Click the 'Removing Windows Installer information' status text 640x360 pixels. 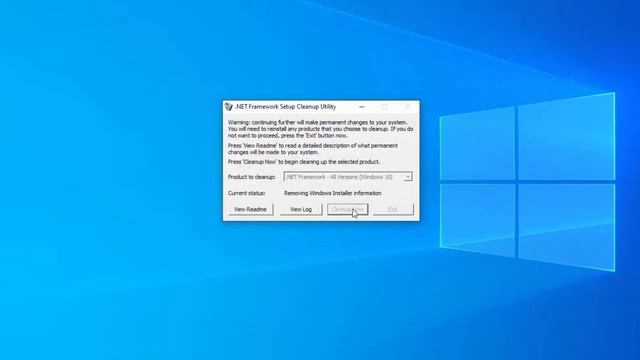(333, 193)
